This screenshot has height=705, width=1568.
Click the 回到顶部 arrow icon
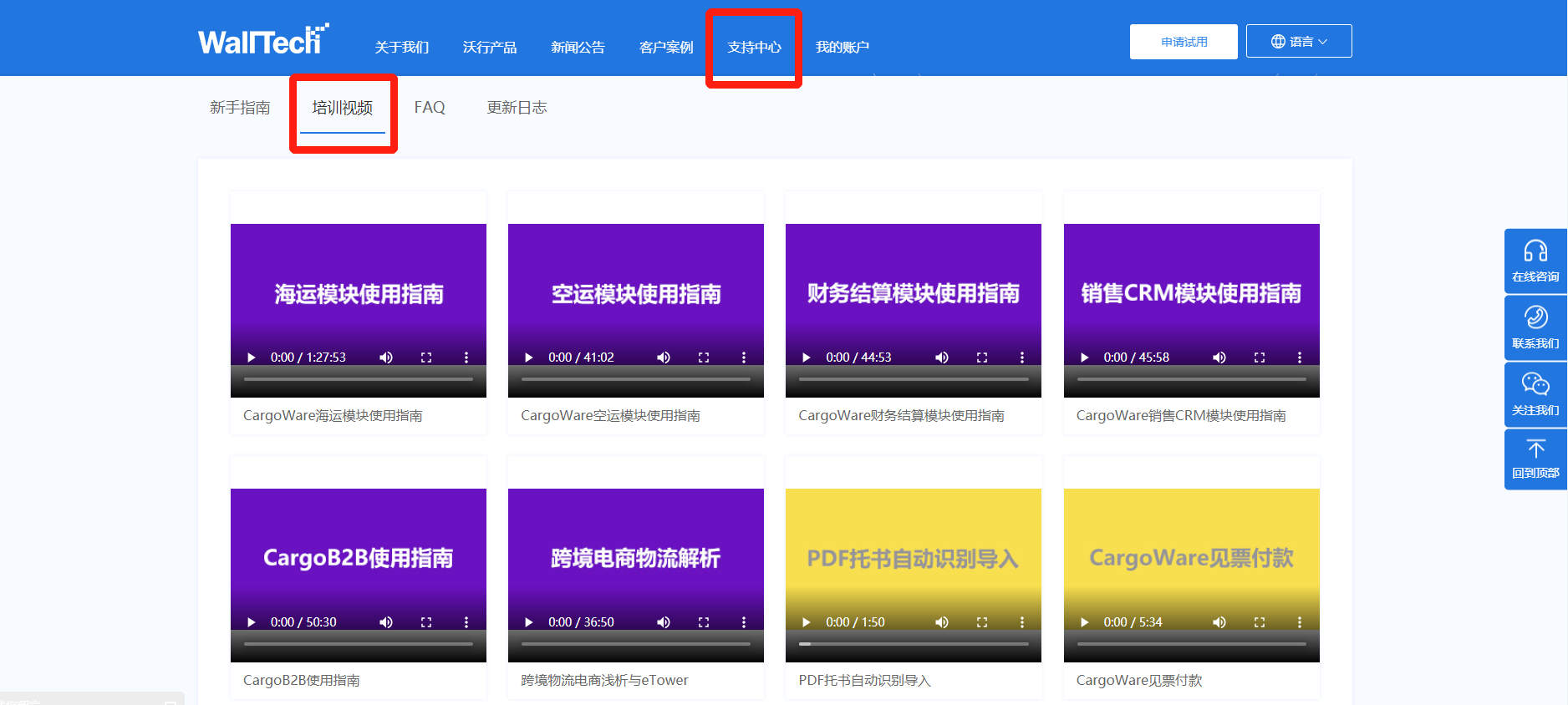(x=1535, y=449)
